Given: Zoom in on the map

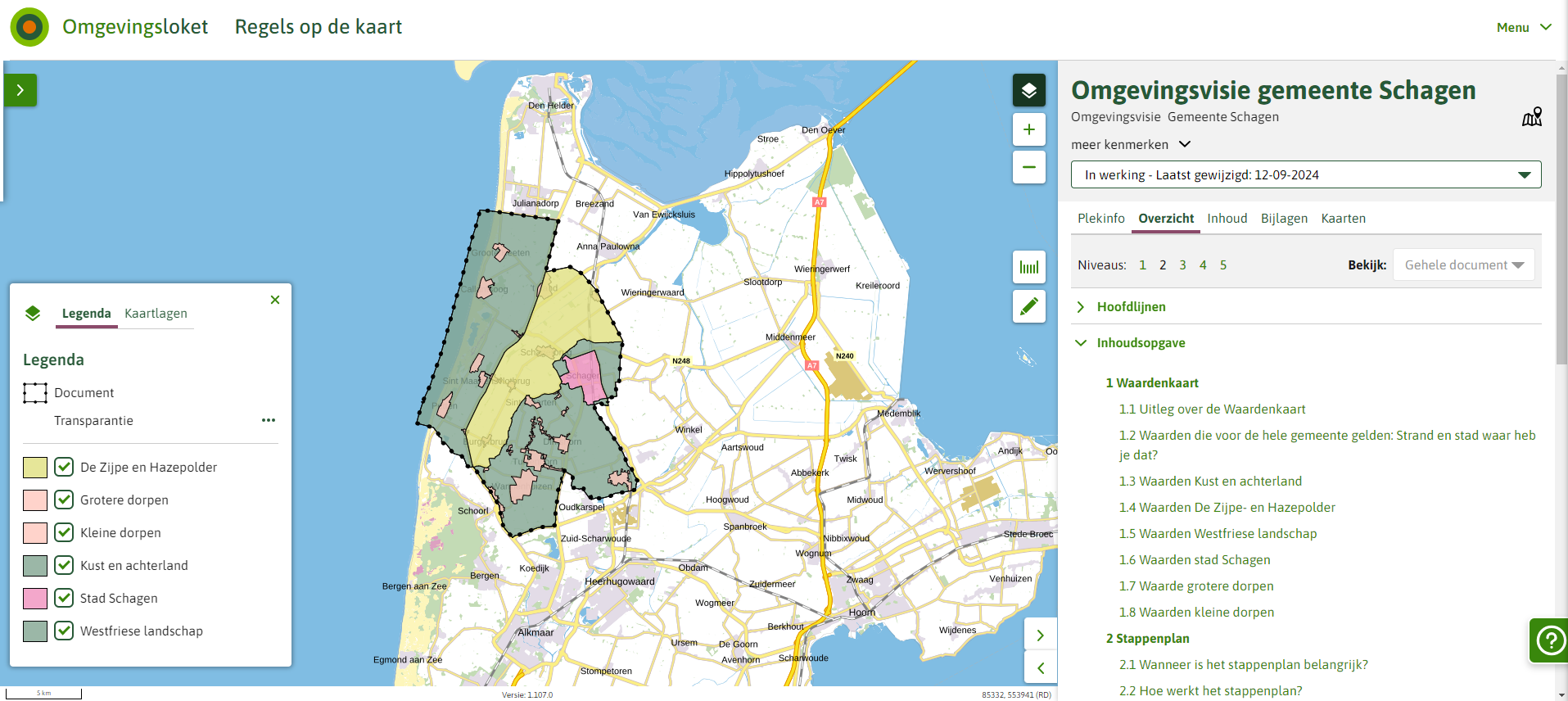Looking at the screenshot, I should point(1029,129).
